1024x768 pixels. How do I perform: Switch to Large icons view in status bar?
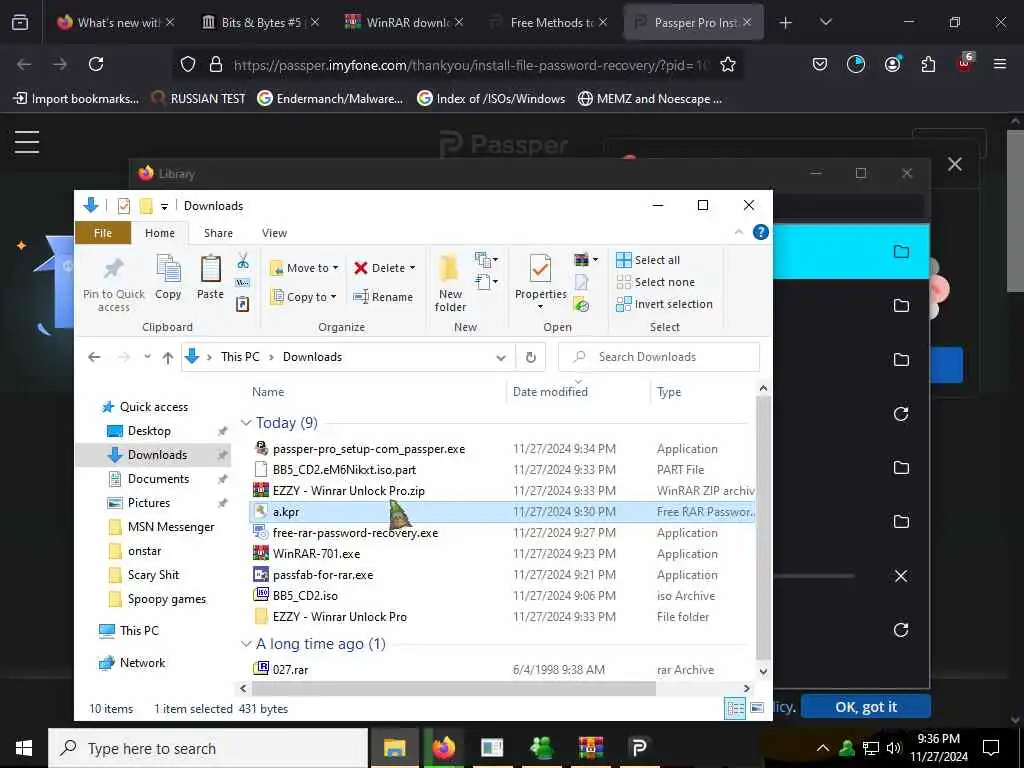click(757, 709)
